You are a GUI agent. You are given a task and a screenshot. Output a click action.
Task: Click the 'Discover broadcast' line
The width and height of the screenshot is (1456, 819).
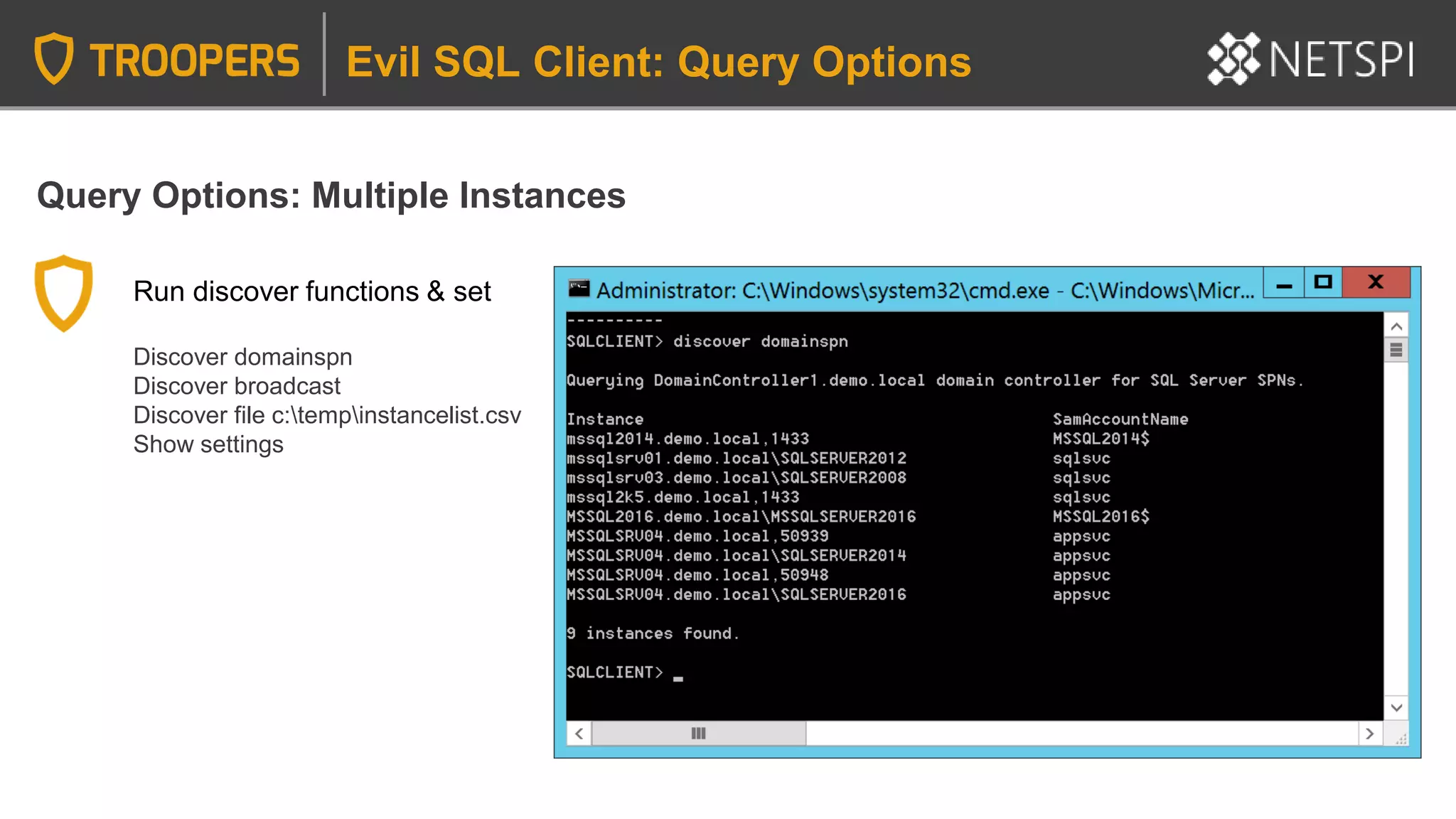click(x=237, y=386)
